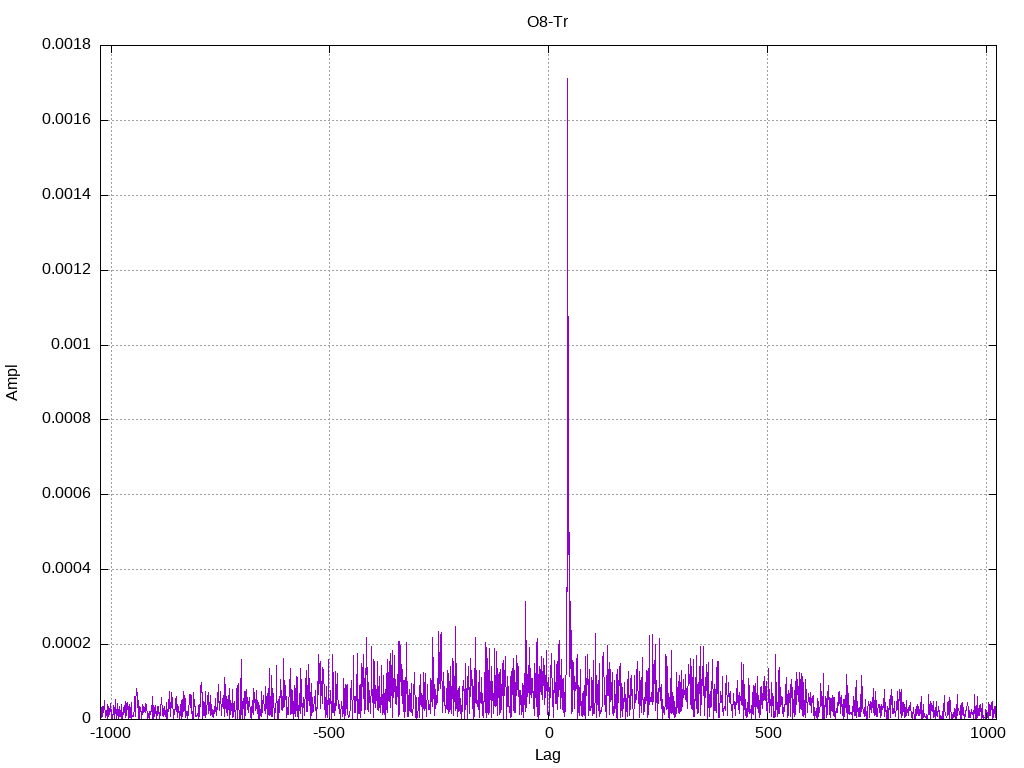
Task: Click the 0 tick label on y-axis
Action: 86,719
